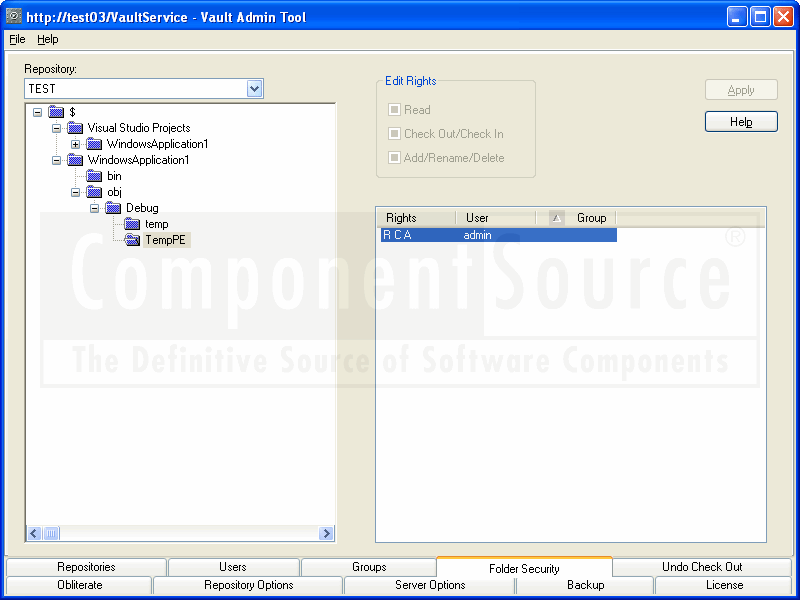Sort by the Group column header

pyautogui.click(x=577, y=218)
